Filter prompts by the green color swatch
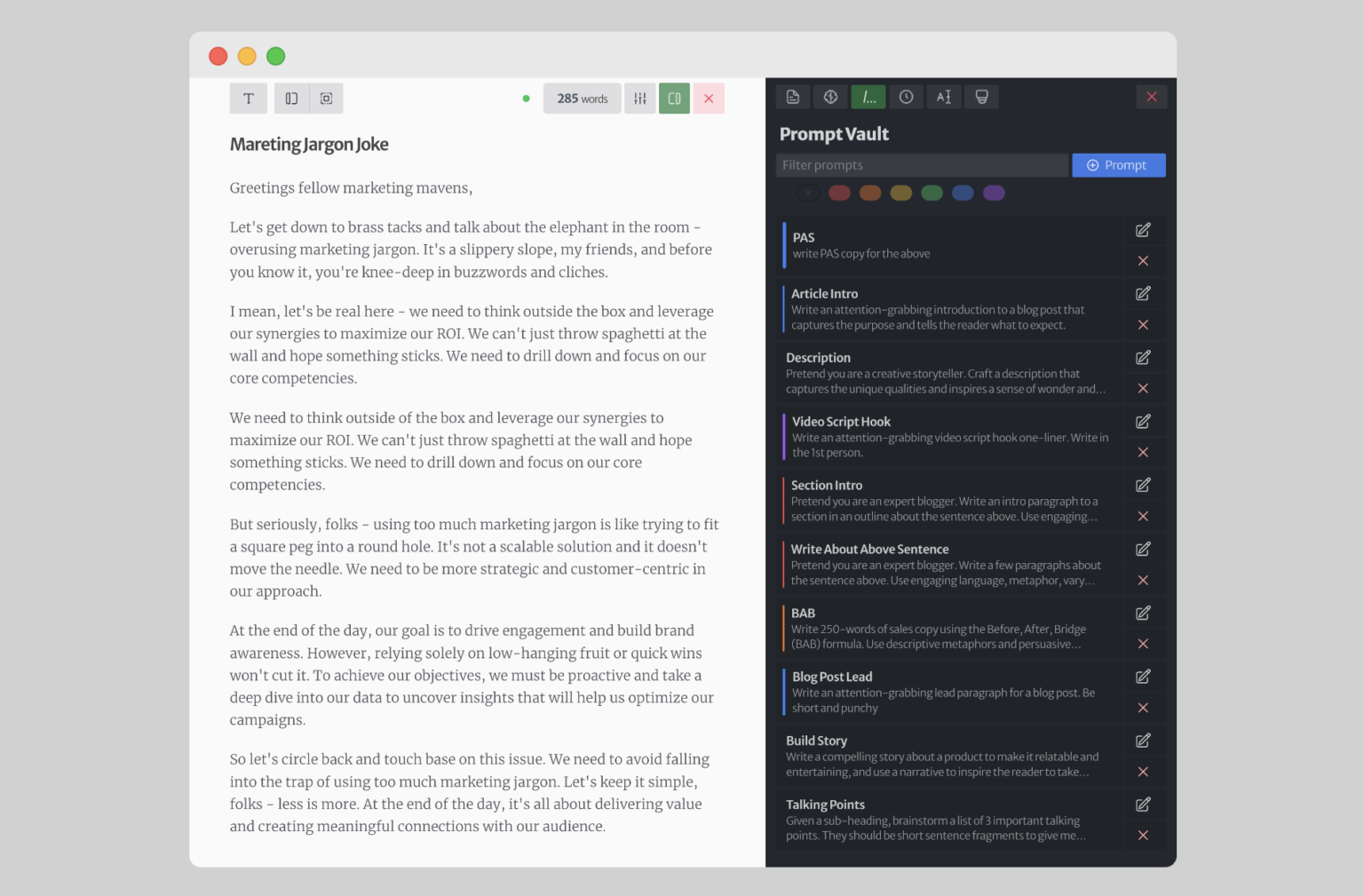Viewport: 1364px width, 896px height. point(932,193)
